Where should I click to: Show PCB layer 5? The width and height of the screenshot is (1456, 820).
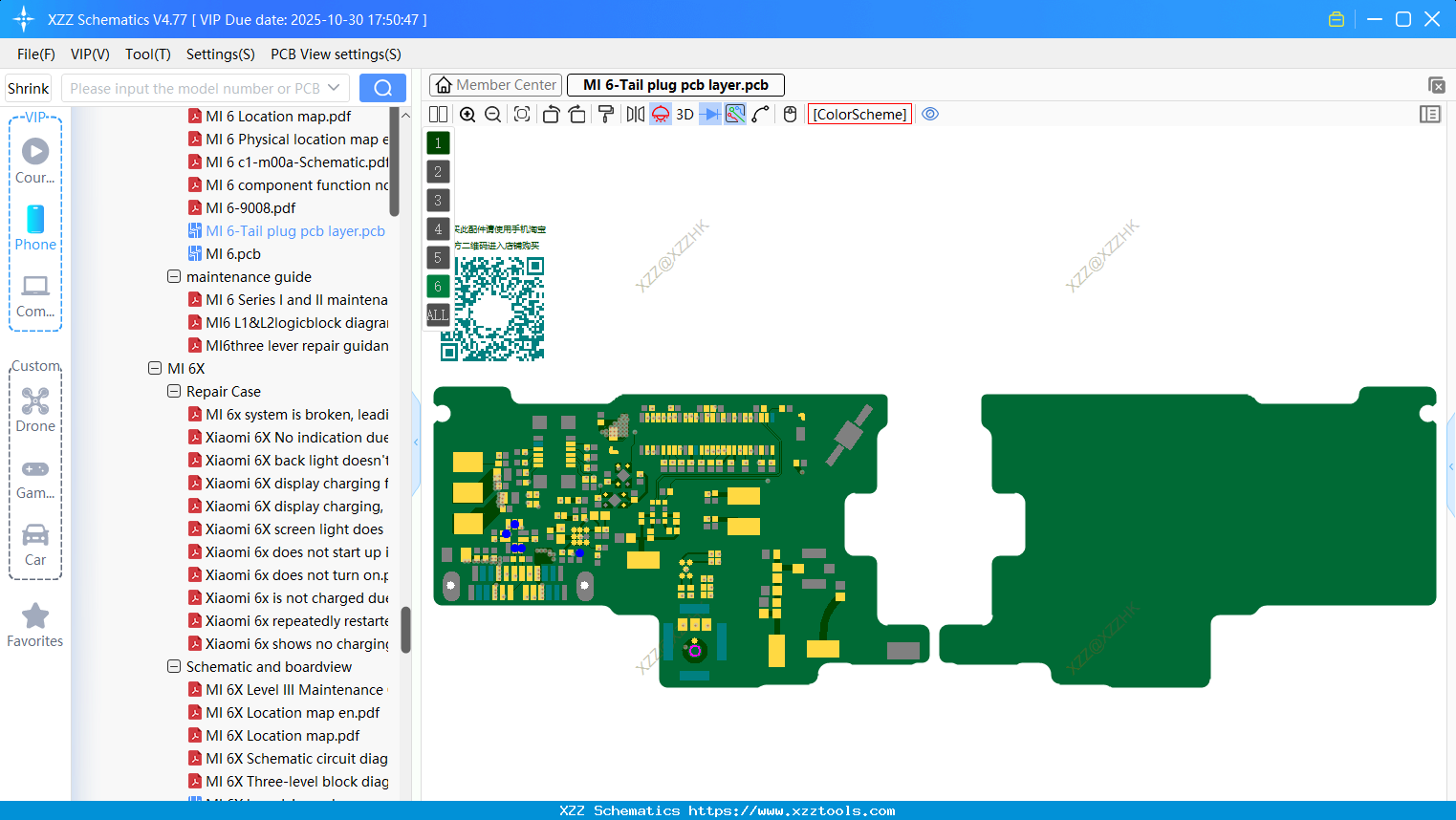[438, 258]
